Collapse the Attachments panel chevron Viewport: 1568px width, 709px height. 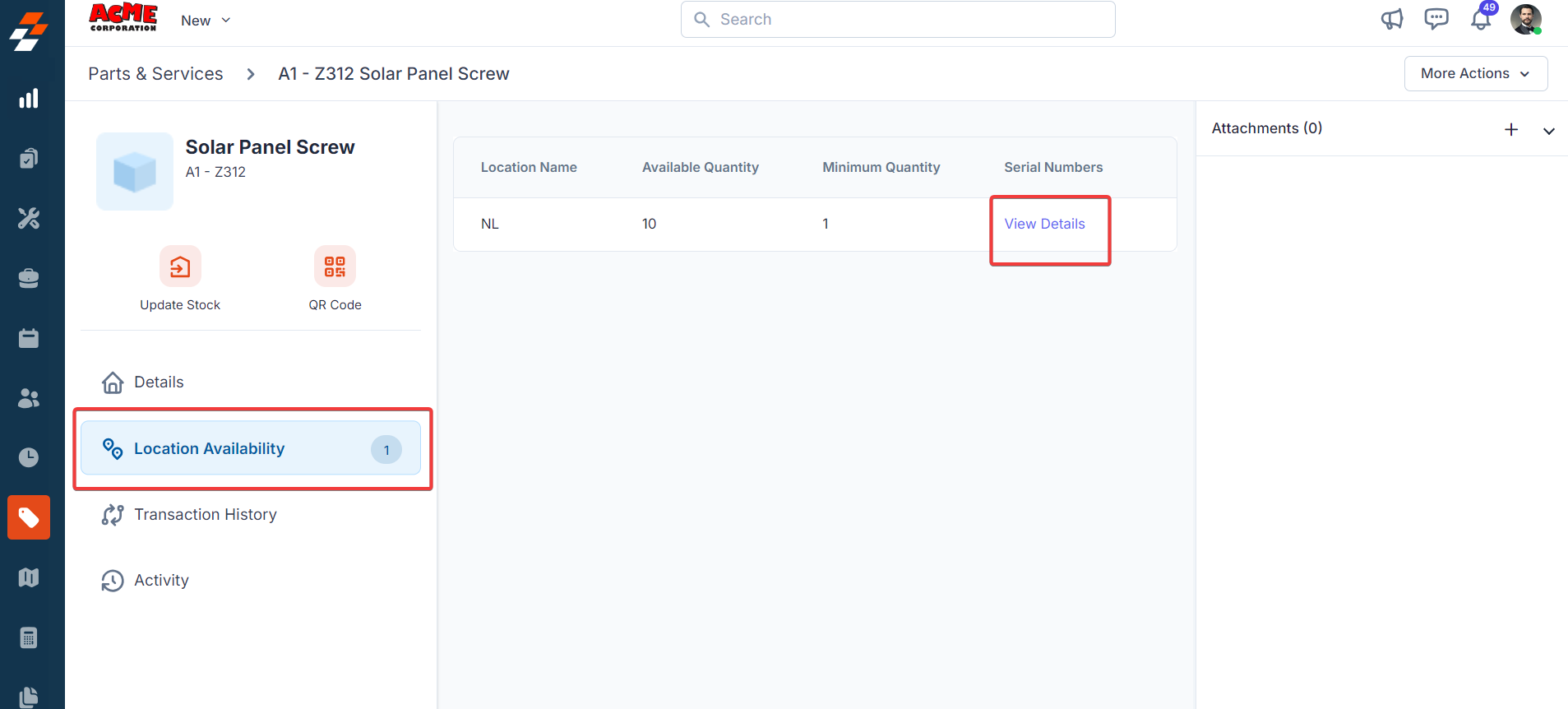[x=1549, y=130]
